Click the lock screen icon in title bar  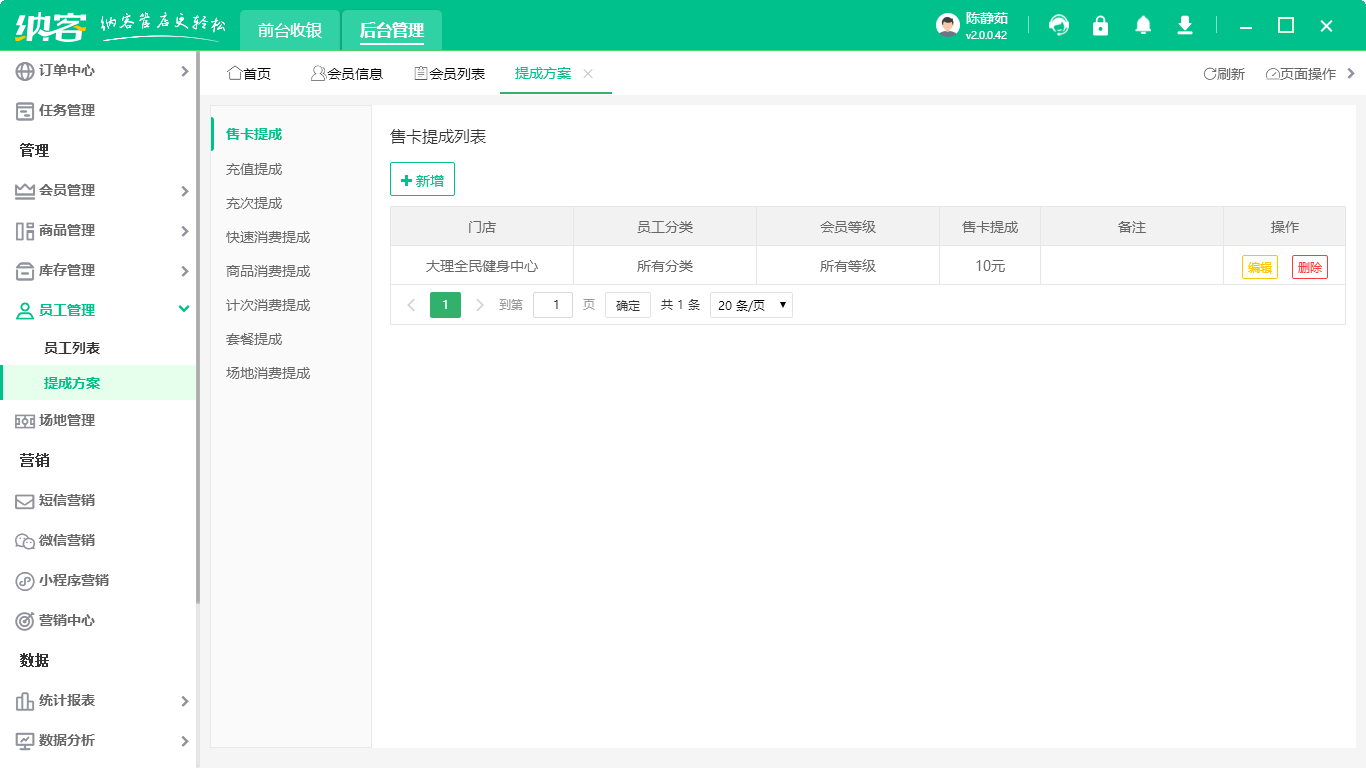point(1100,25)
